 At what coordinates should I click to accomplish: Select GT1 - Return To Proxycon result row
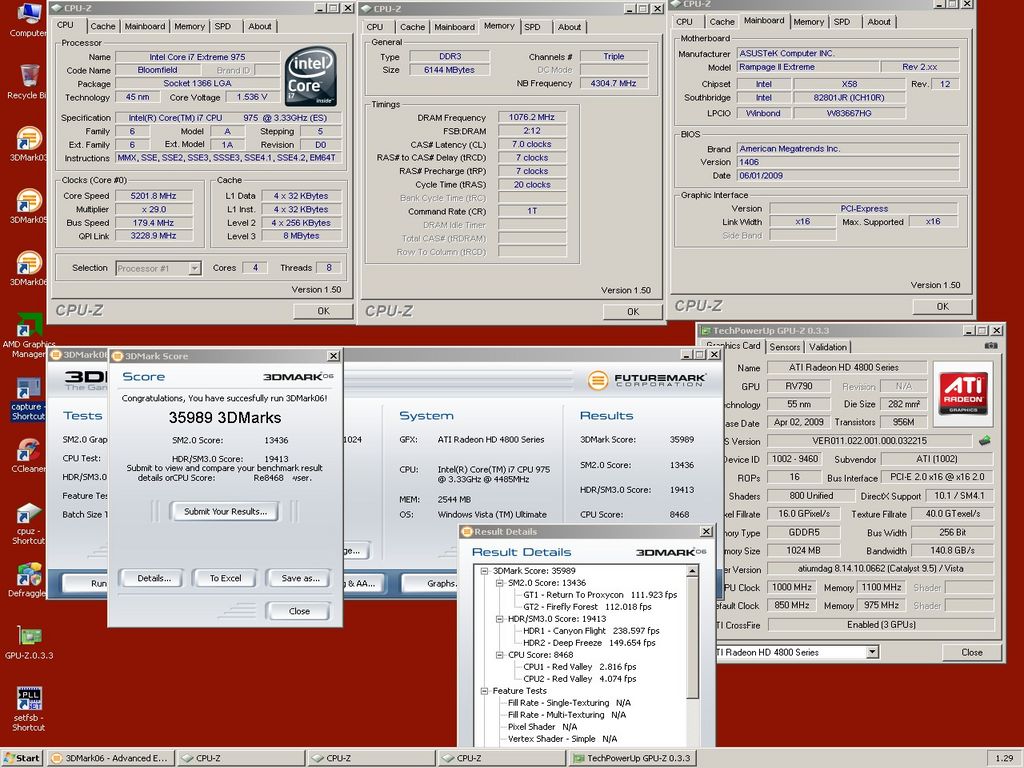tap(600, 595)
